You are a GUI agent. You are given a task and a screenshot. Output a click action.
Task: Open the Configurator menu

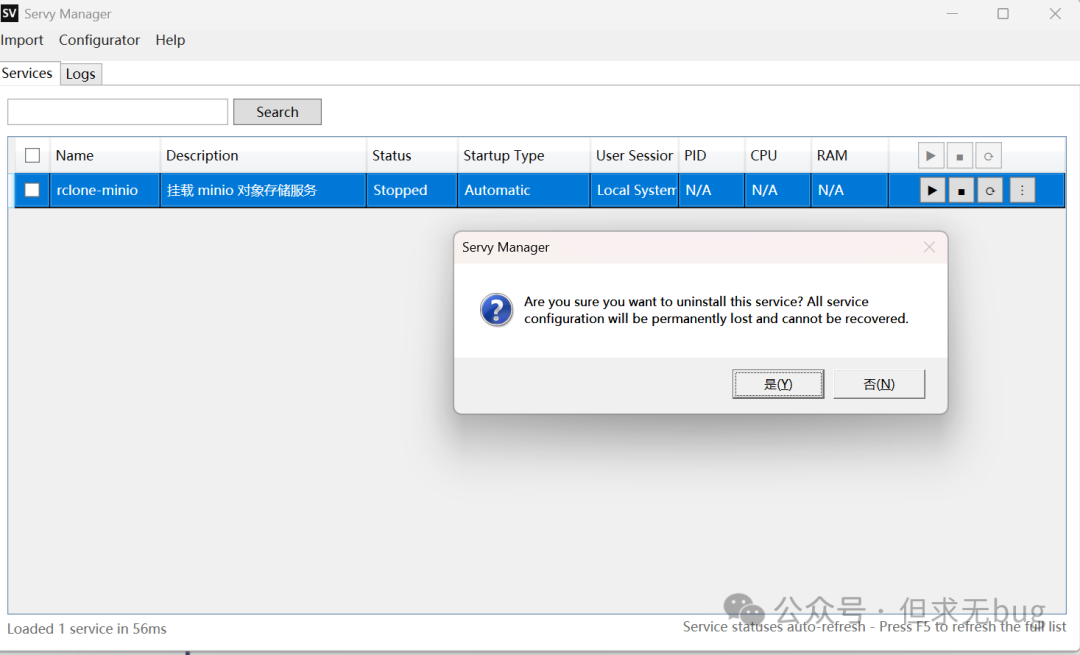[x=99, y=40]
